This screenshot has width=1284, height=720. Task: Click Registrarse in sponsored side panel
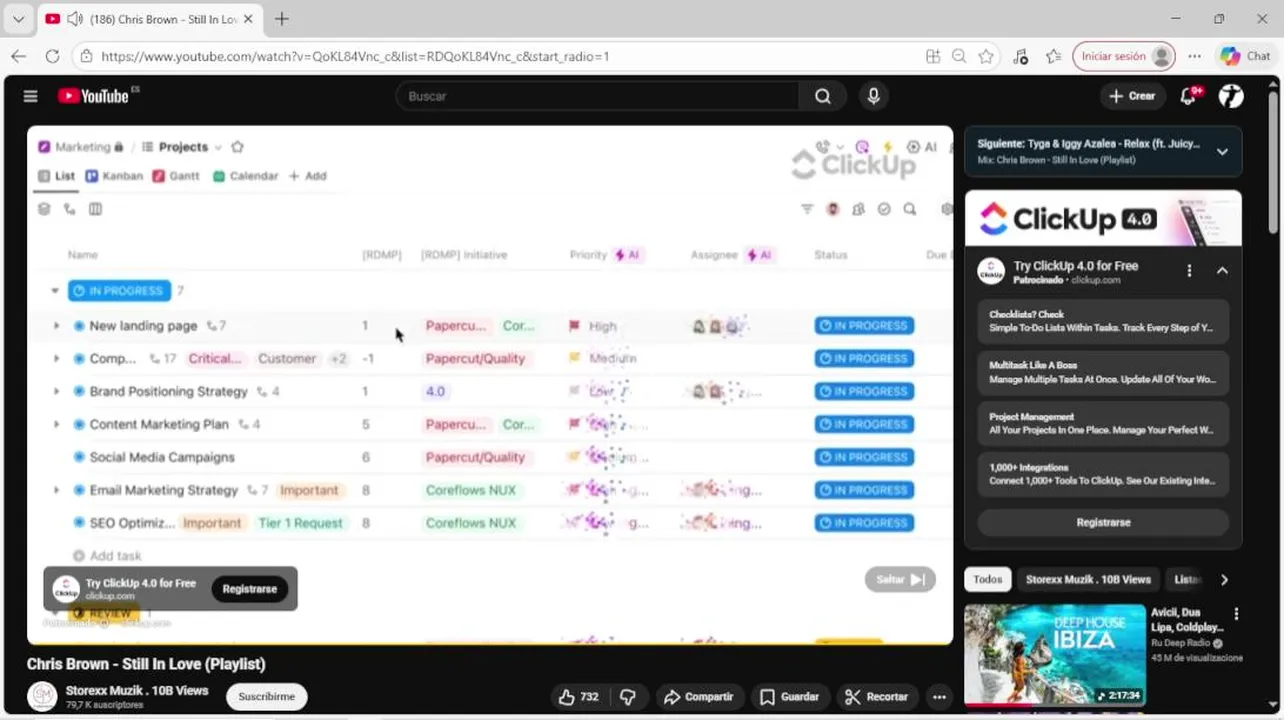[x=1103, y=522]
